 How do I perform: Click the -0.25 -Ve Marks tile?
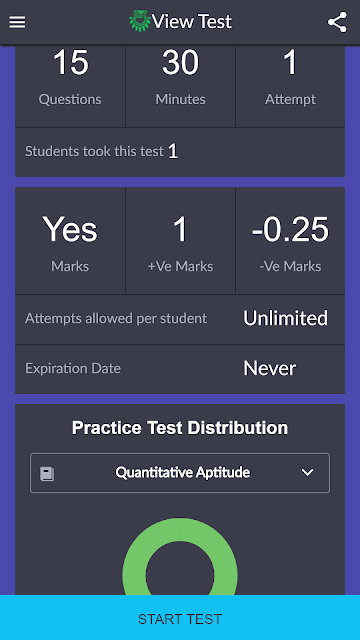(x=290, y=241)
